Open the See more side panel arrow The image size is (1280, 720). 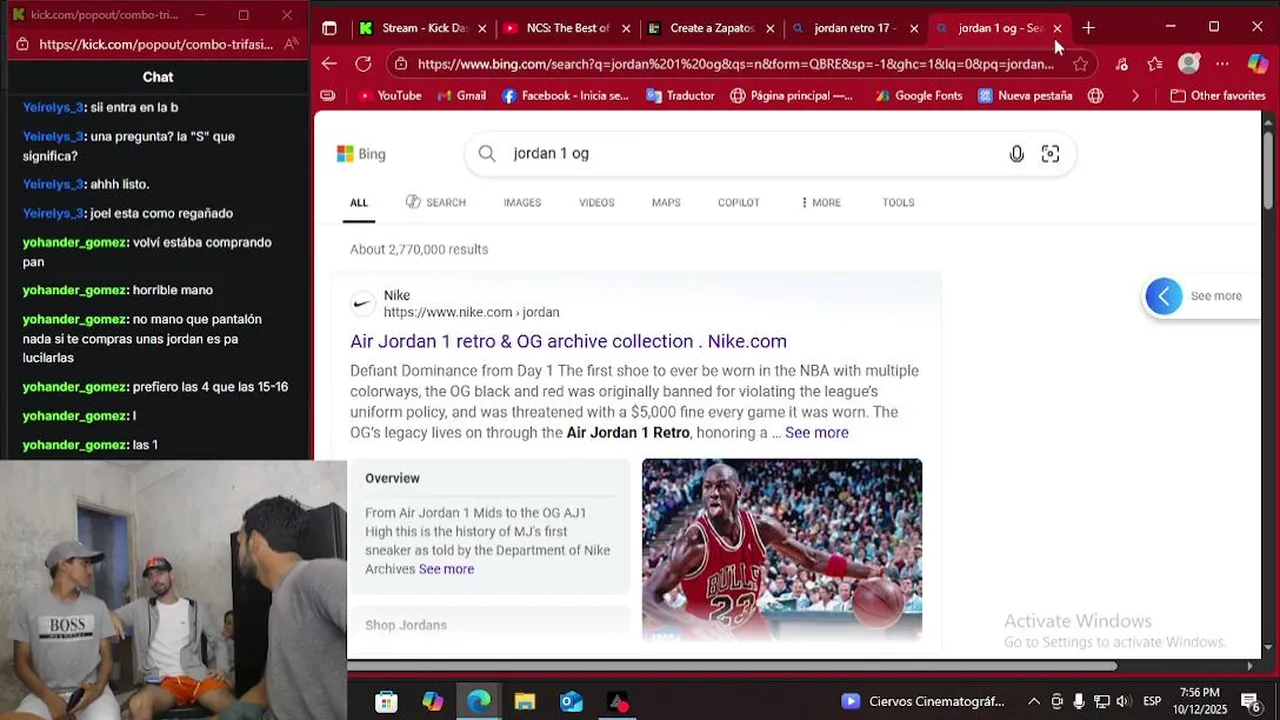pyautogui.click(x=1163, y=296)
